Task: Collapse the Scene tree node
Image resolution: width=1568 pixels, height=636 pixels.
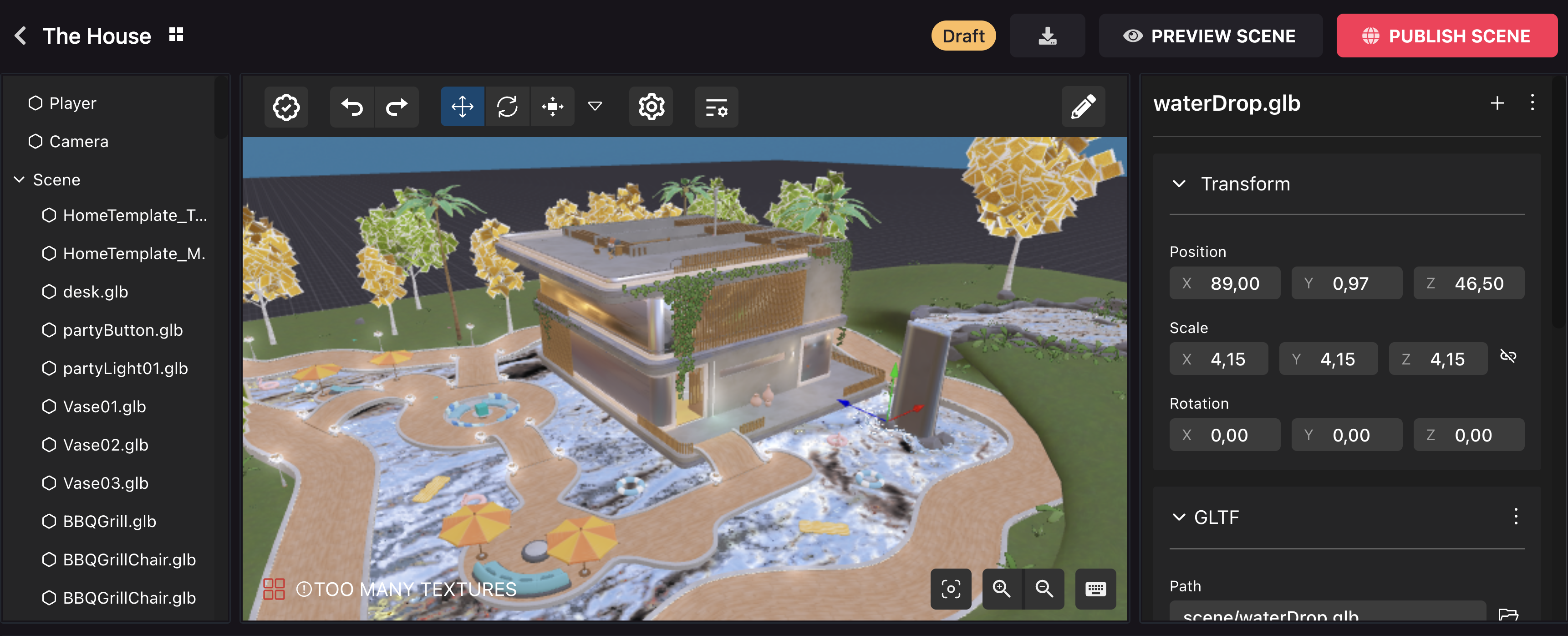Action: coord(20,180)
